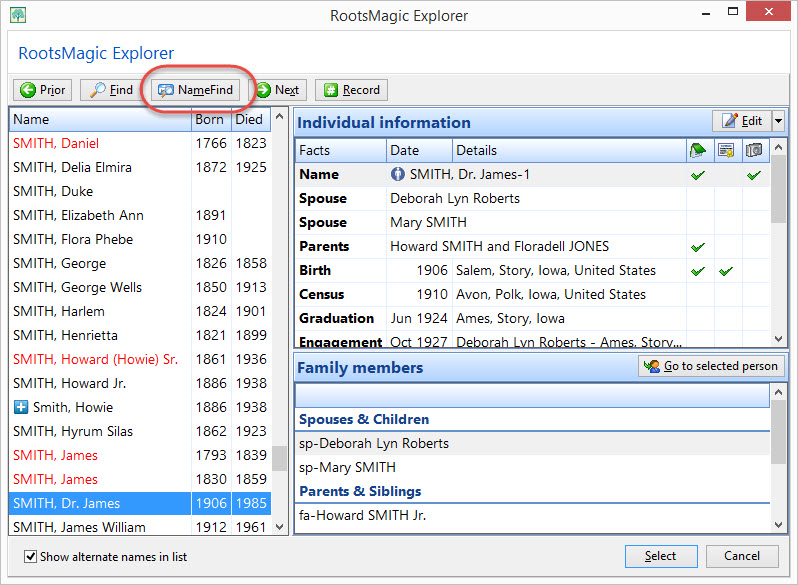798x585 pixels.
Task: Select SMITH, Duke in the list
Action: click(x=140, y=191)
